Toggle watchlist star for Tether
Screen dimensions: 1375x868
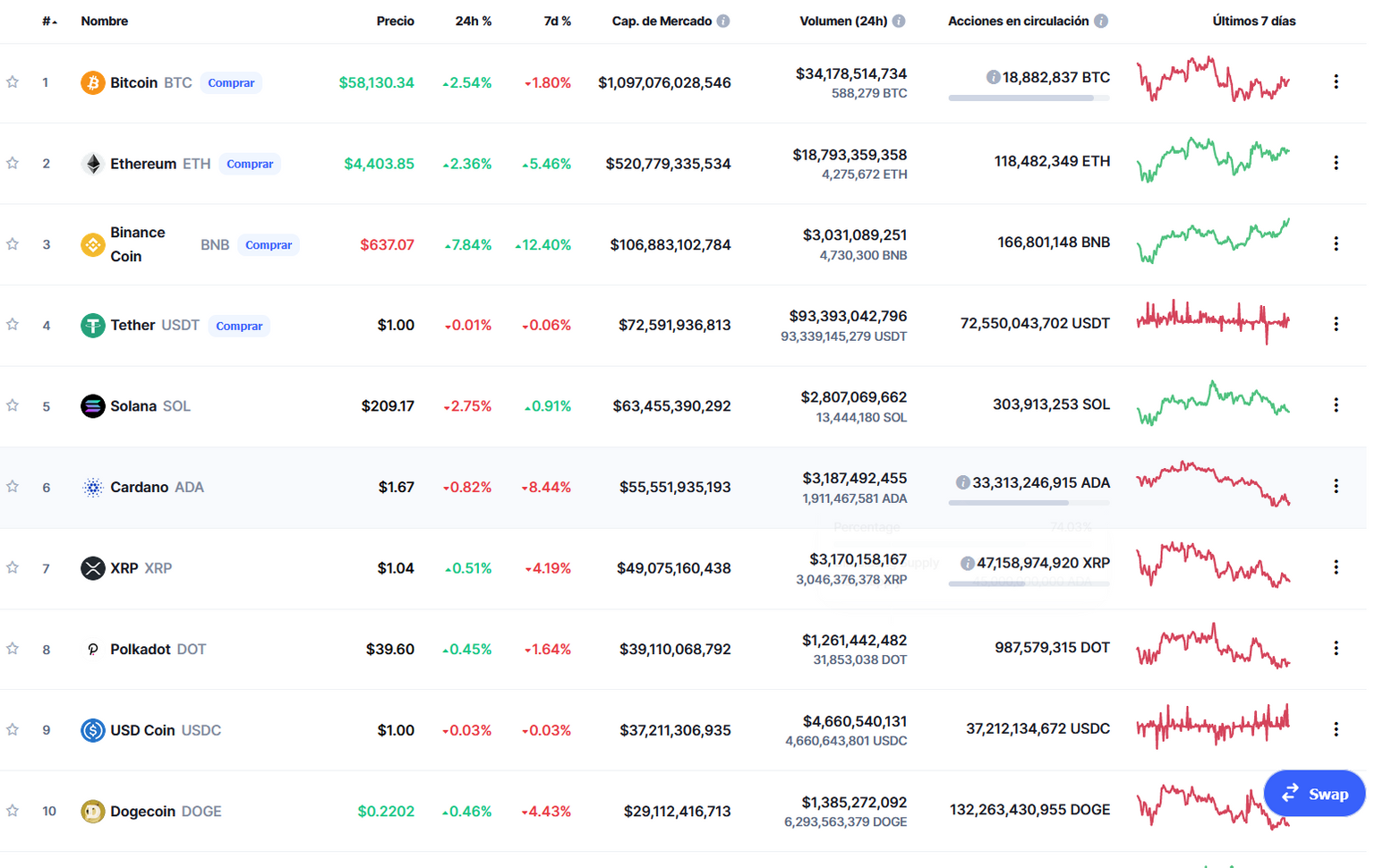(x=13, y=325)
